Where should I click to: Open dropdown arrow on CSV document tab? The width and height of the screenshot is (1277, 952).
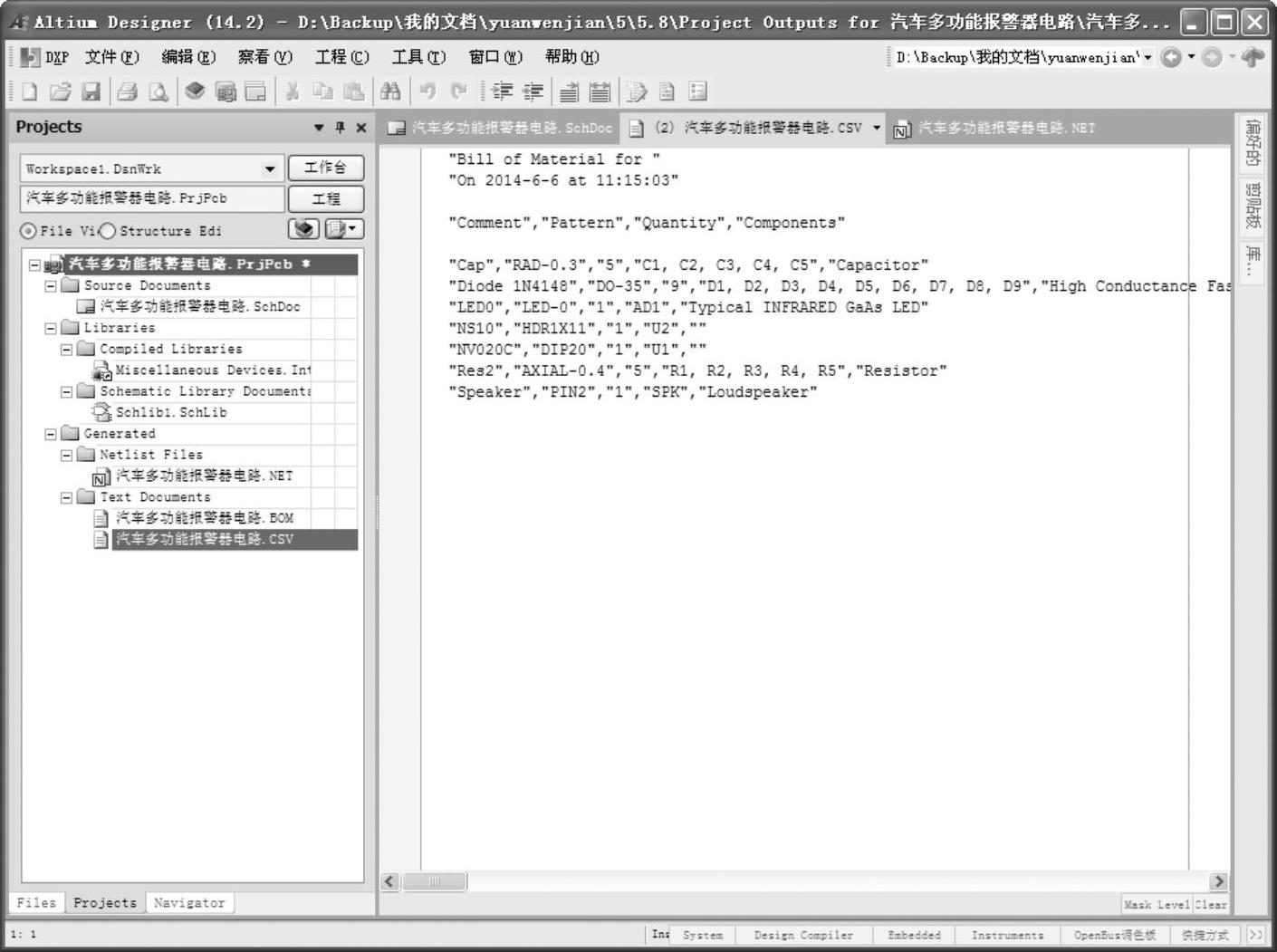click(x=877, y=128)
